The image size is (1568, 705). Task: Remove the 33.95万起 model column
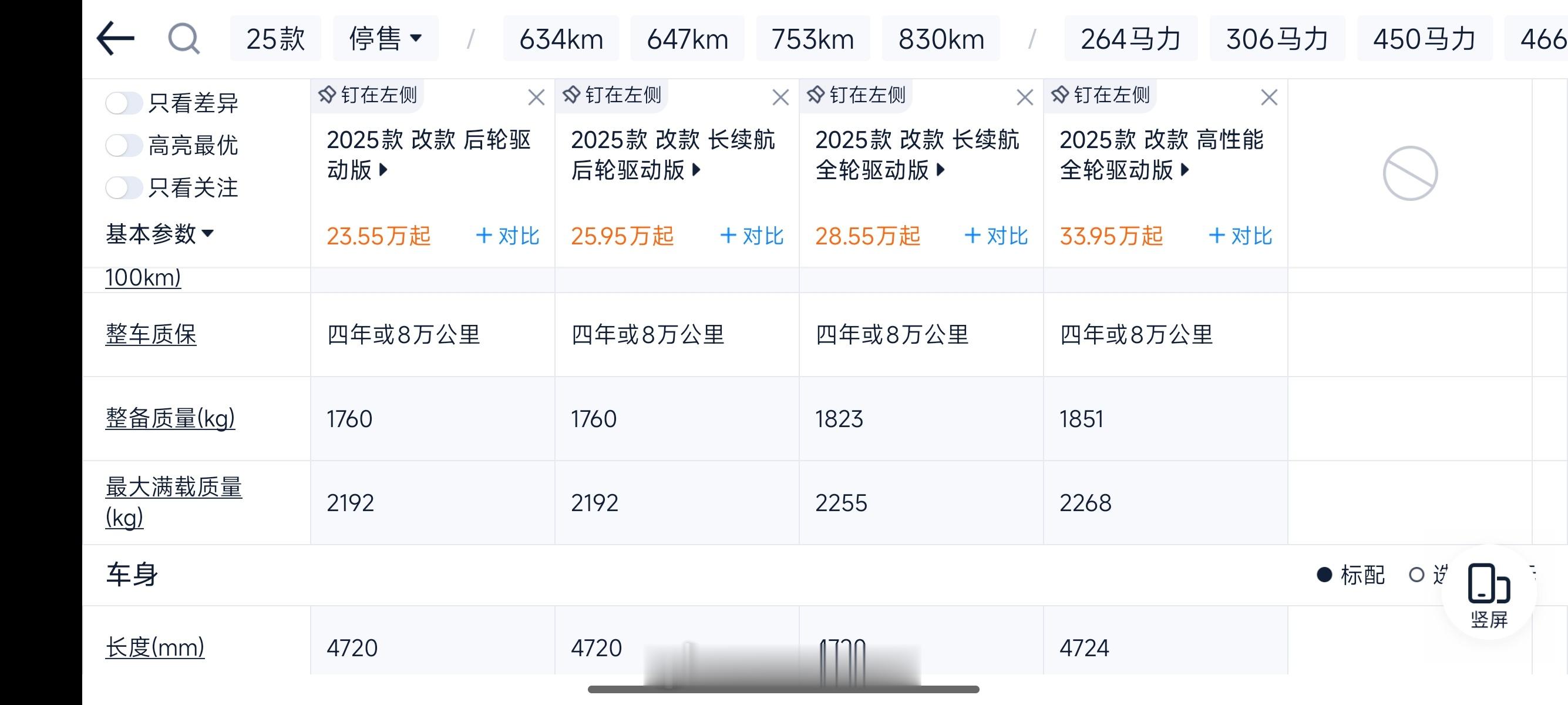pos(1269,98)
